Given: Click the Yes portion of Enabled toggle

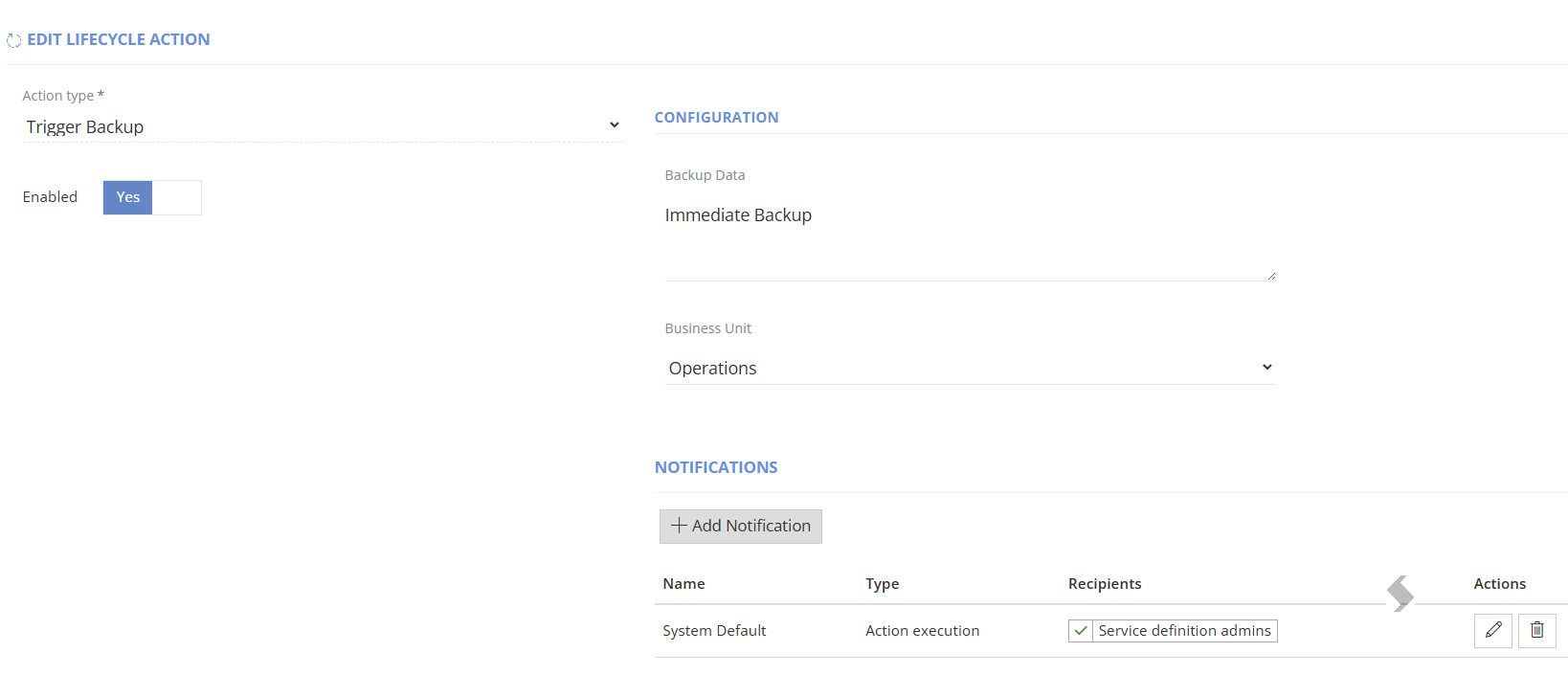Looking at the screenshot, I should coord(128,197).
